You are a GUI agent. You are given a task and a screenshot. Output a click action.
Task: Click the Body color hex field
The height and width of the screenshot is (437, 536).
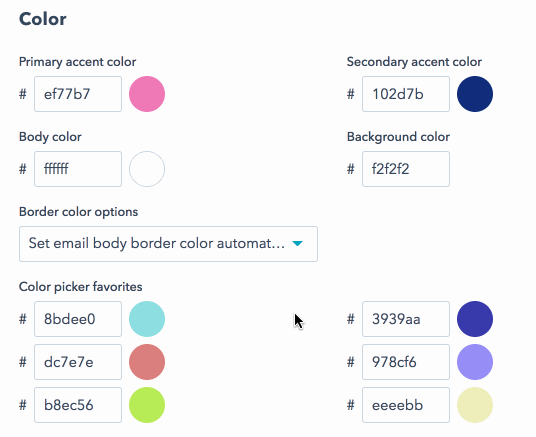click(x=78, y=169)
